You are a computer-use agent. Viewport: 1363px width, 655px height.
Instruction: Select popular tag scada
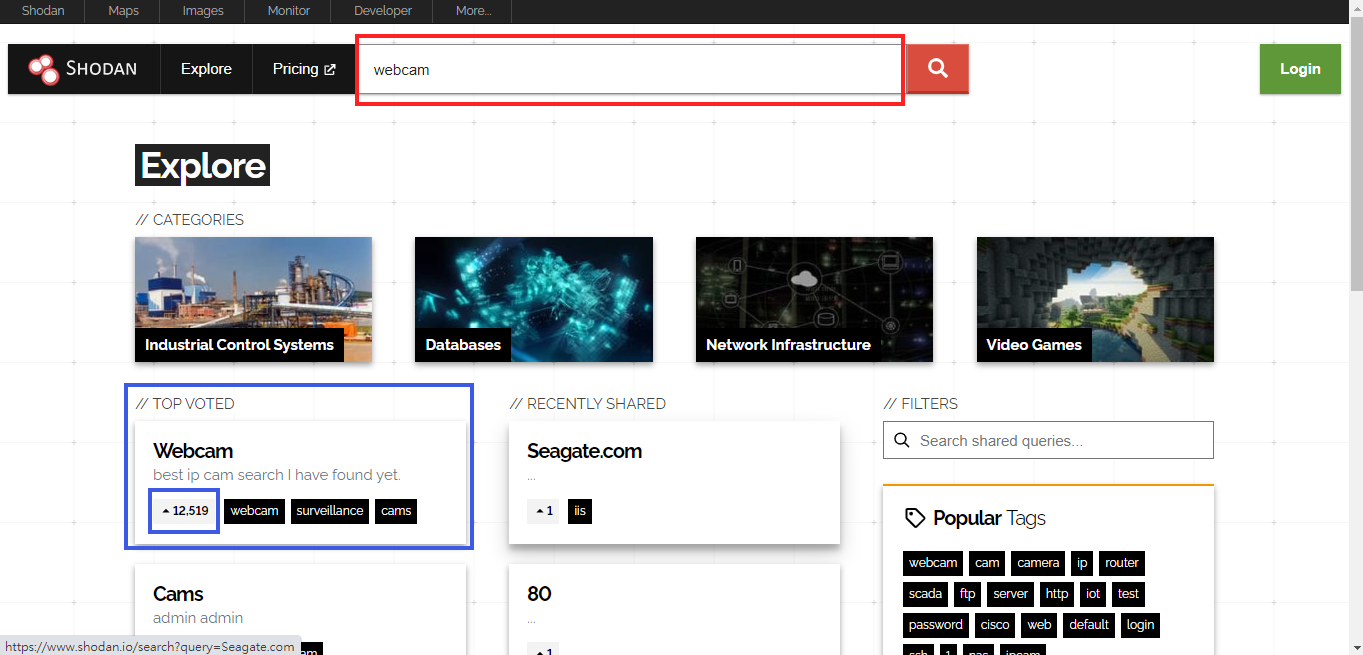925,594
